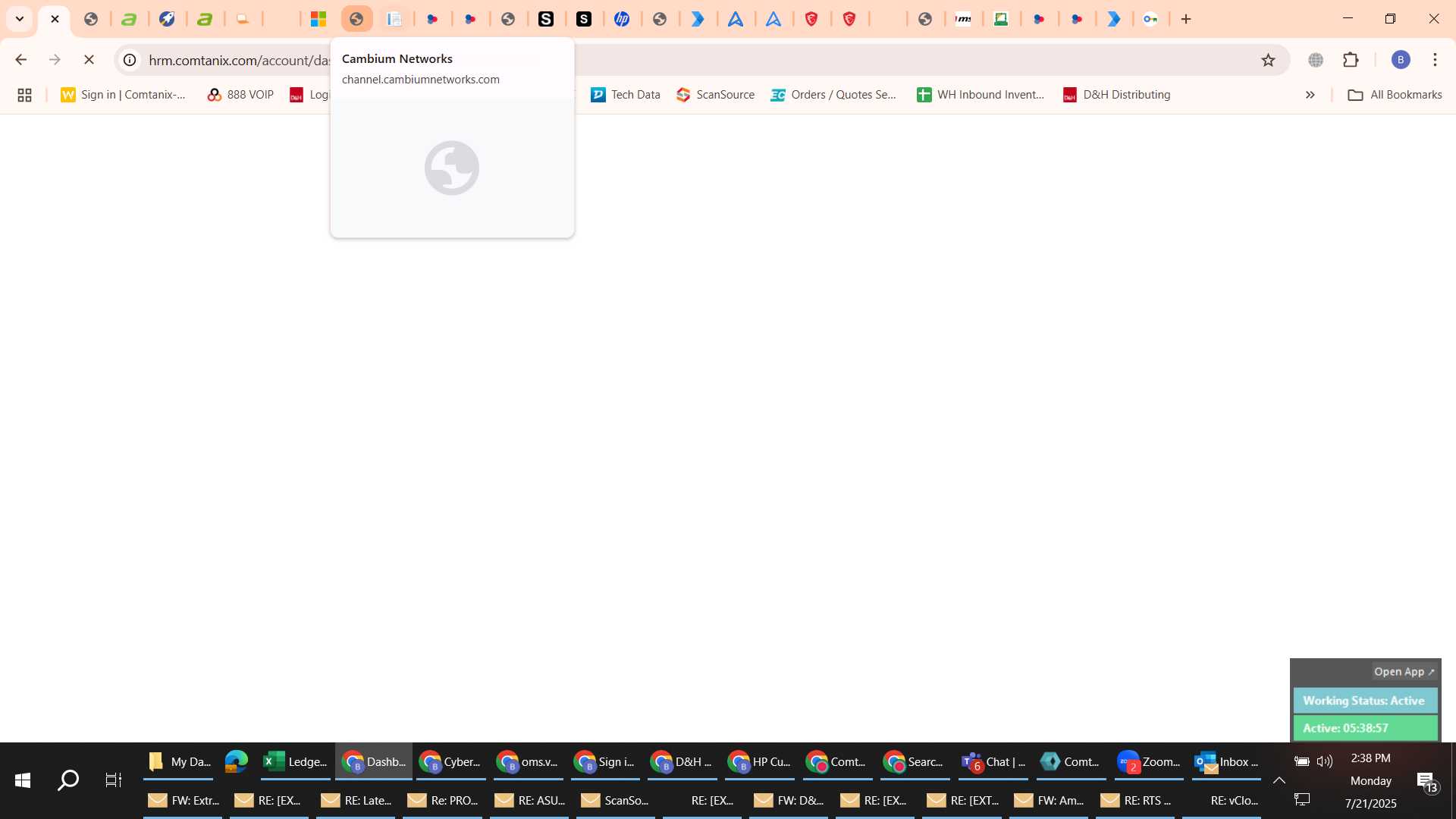Open the Edge browser taskbar icon
Image resolution: width=1456 pixels, height=819 pixels.
pos(237,762)
